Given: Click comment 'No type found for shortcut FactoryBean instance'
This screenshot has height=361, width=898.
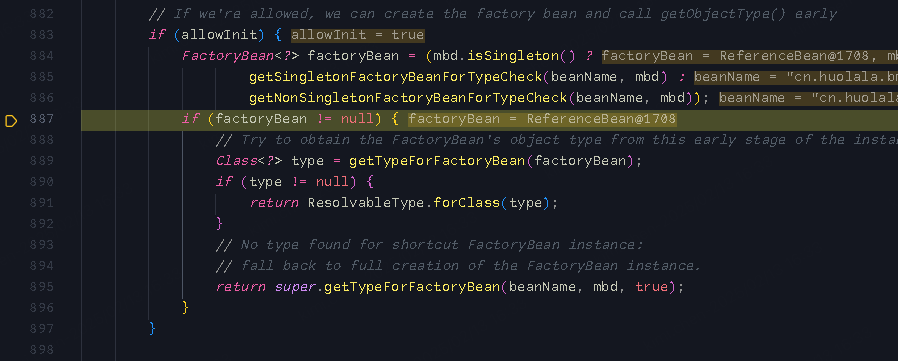Looking at the screenshot, I should click(430, 245).
